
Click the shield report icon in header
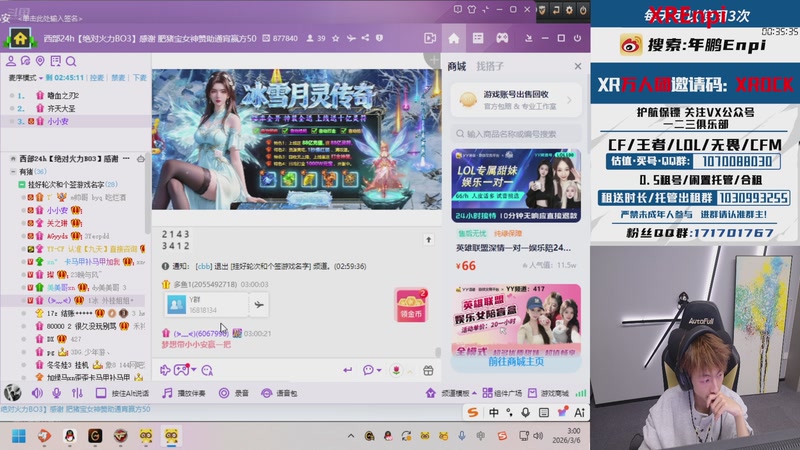pyautogui.click(x=379, y=38)
